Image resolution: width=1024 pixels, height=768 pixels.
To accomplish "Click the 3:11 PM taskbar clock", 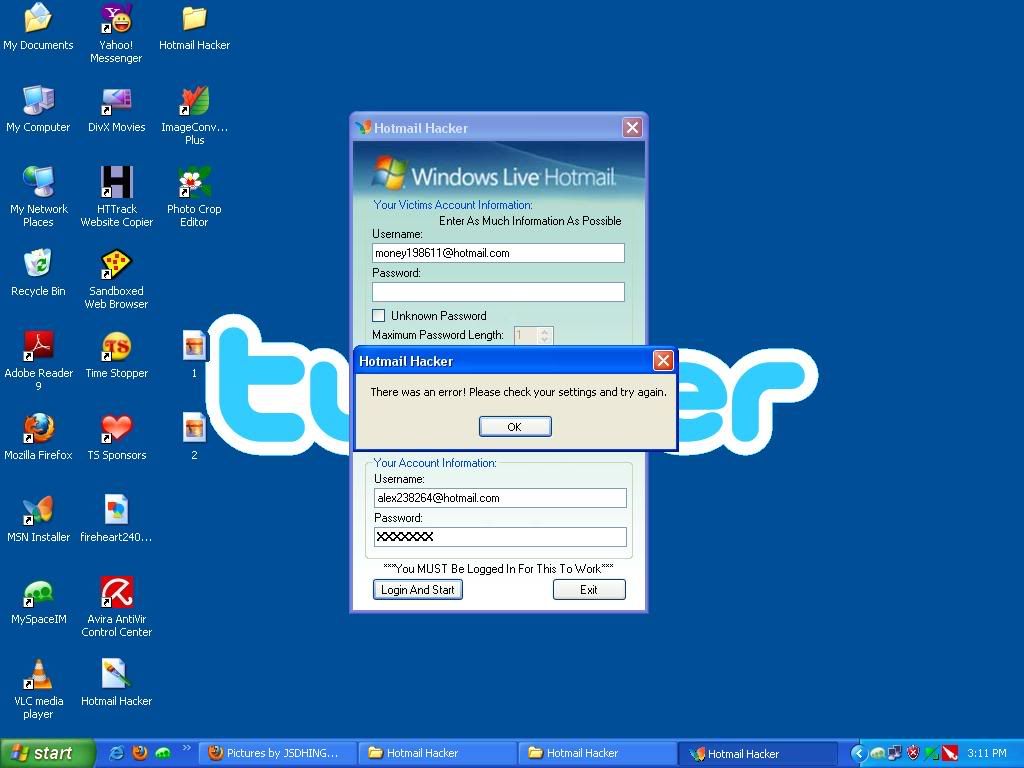I will pyautogui.click(x=987, y=754).
